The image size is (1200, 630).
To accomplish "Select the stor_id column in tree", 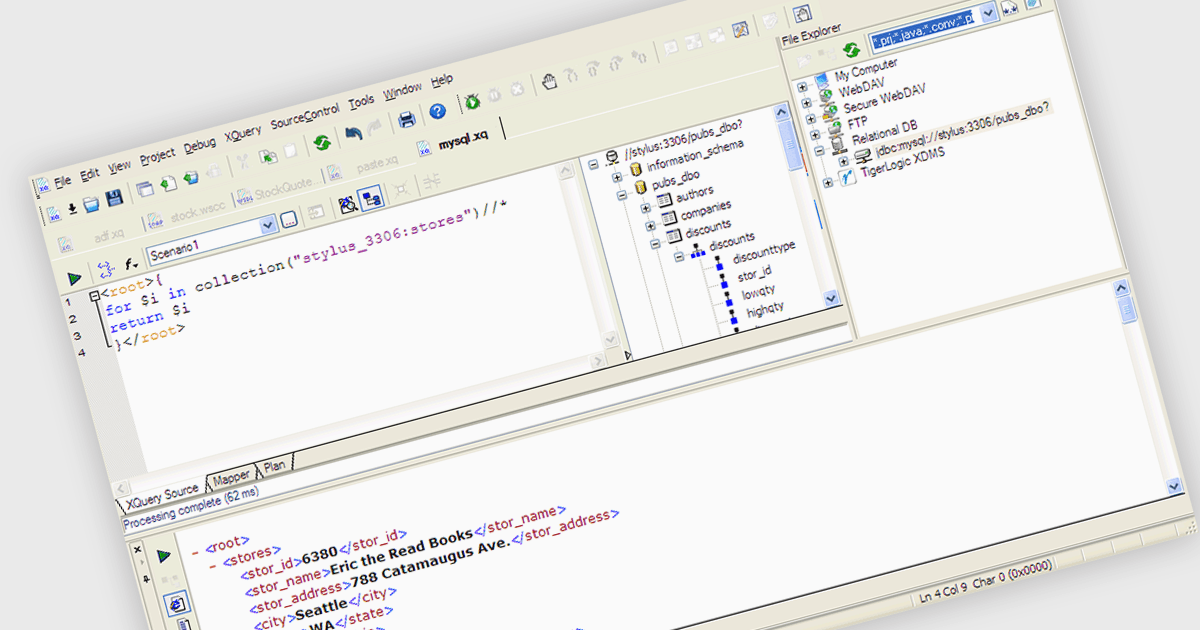I will 754,274.
